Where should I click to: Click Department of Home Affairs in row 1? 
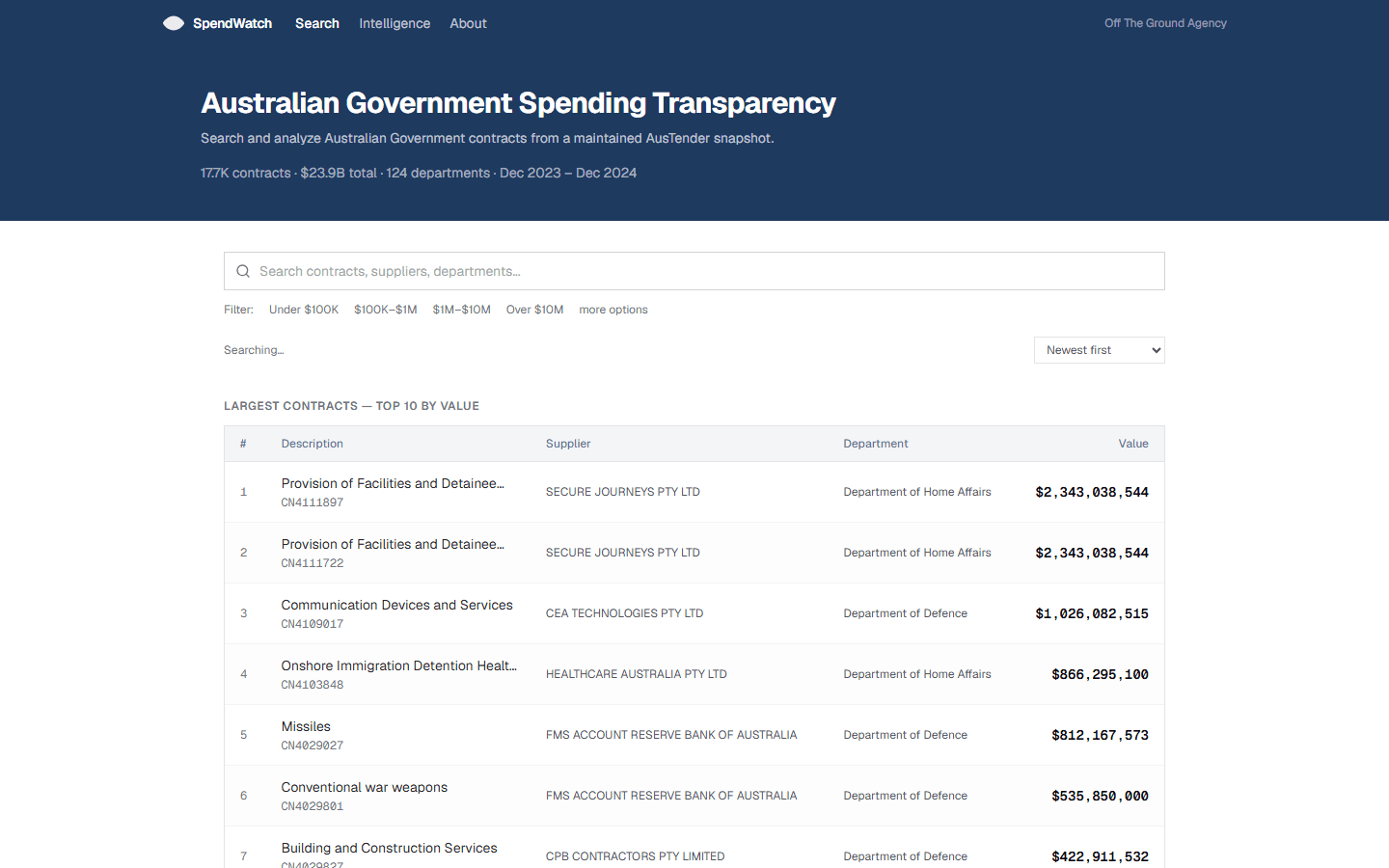coord(917,492)
